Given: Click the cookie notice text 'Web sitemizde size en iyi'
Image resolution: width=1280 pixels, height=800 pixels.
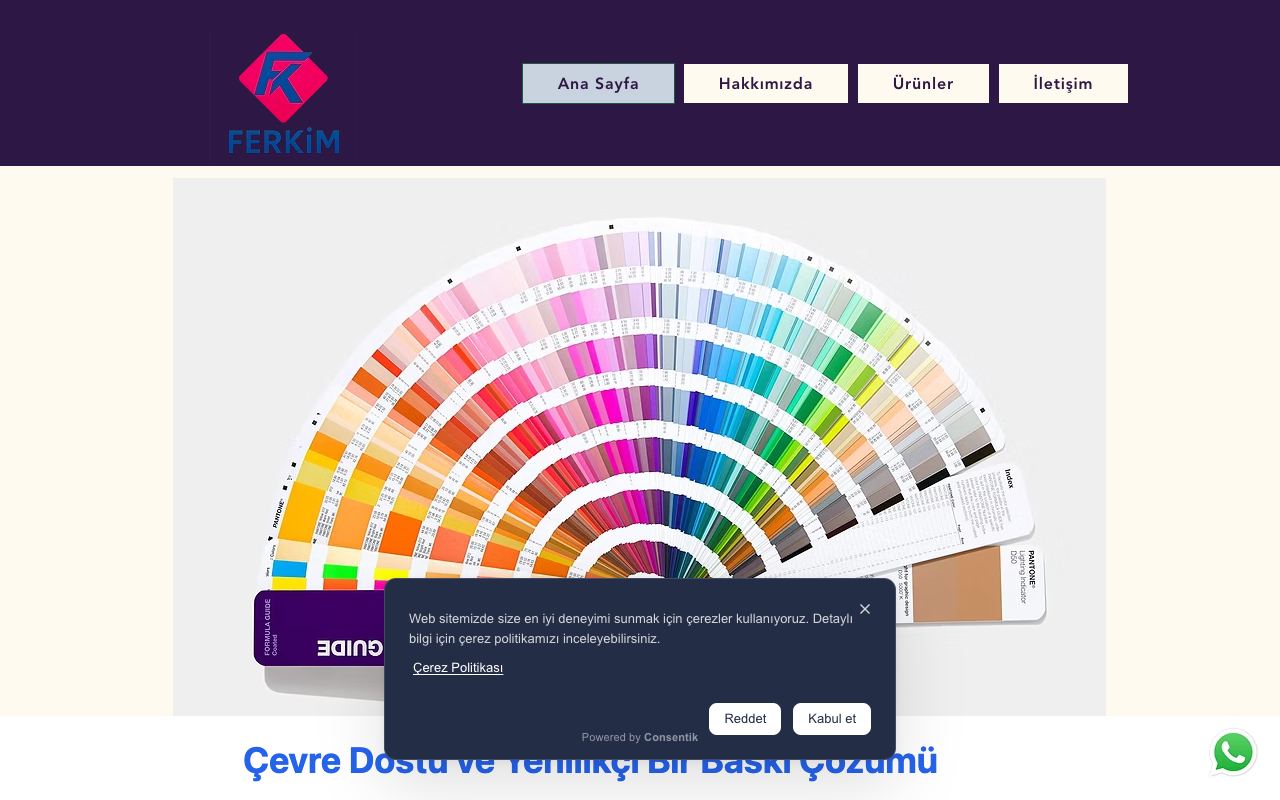Looking at the screenshot, I should click(x=631, y=628).
